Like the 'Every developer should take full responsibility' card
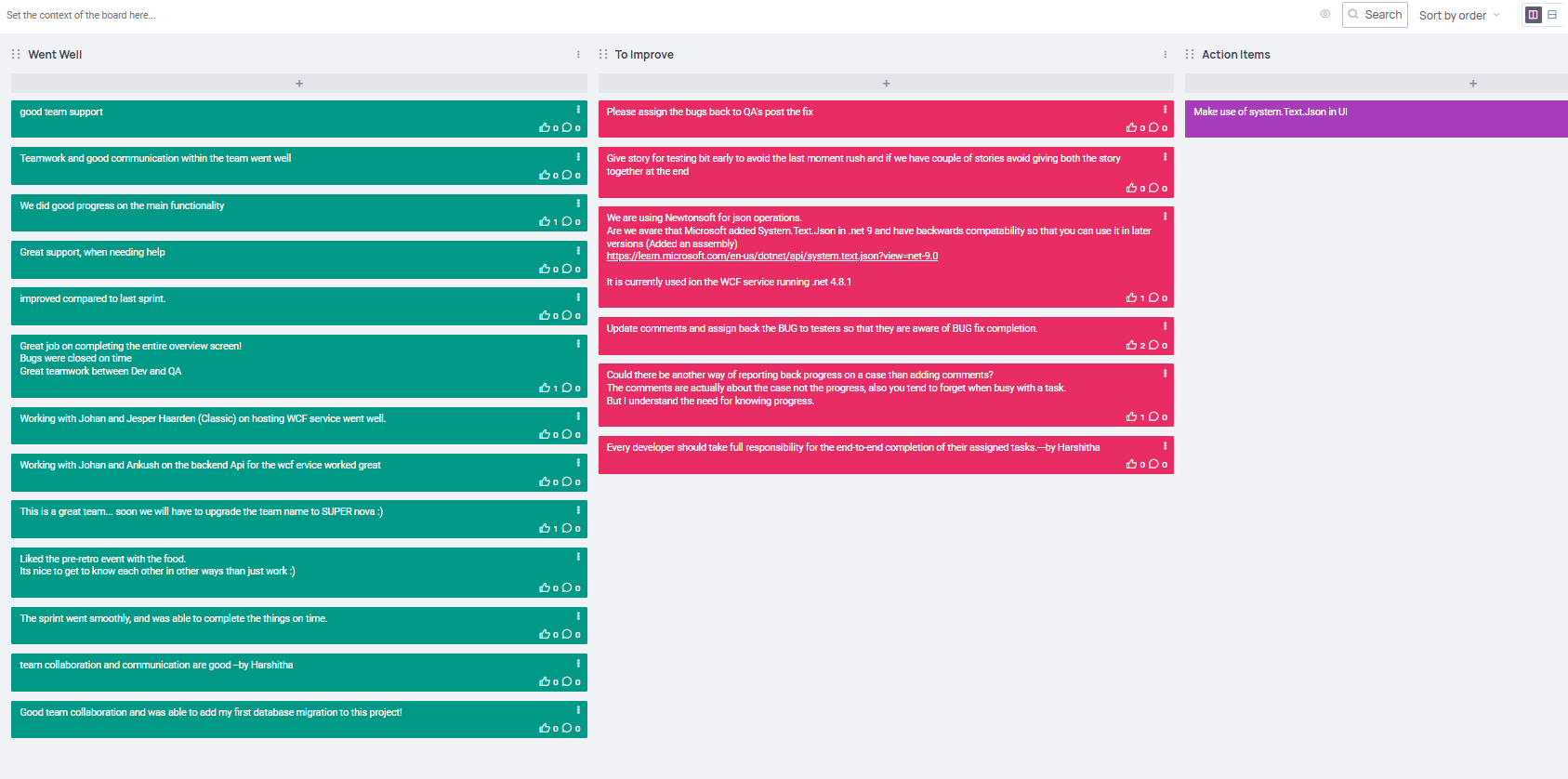Viewport: 1568px width, 779px height. tap(1131, 464)
